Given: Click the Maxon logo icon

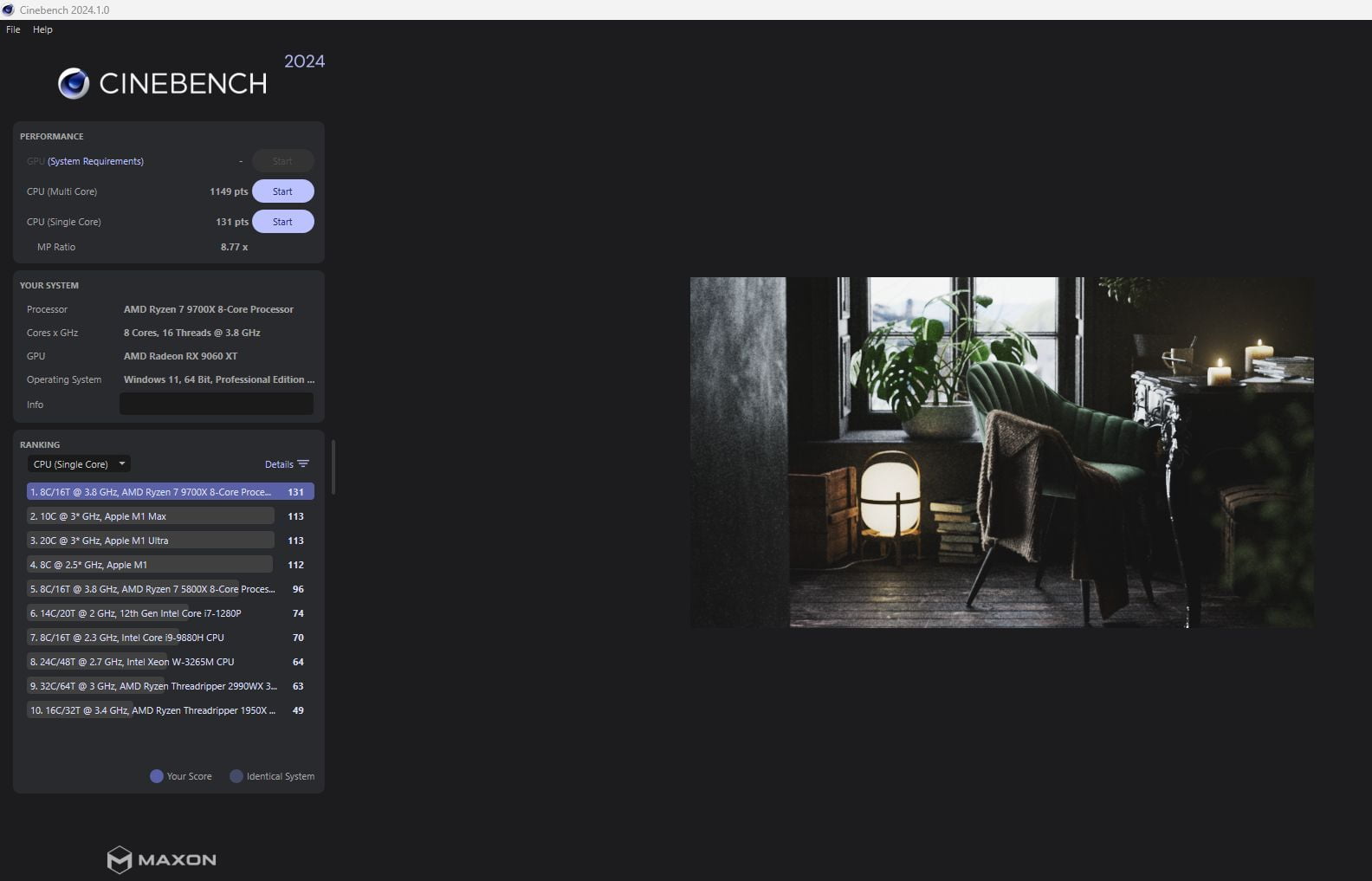Looking at the screenshot, I should coord(119,859).
